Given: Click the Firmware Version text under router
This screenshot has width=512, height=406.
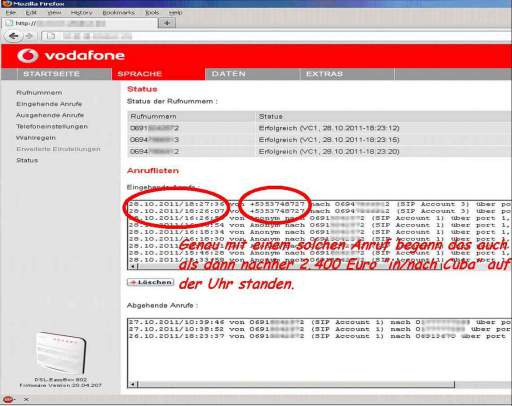Looking at the screenshot, I should [x=60, y=385].
